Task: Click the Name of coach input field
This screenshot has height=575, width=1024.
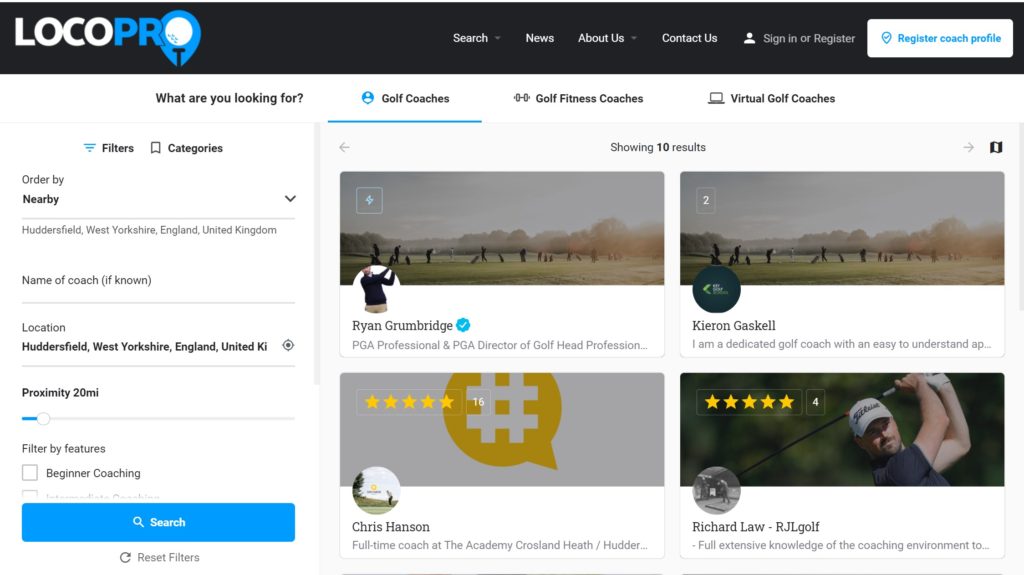Action: coord(158,281)
